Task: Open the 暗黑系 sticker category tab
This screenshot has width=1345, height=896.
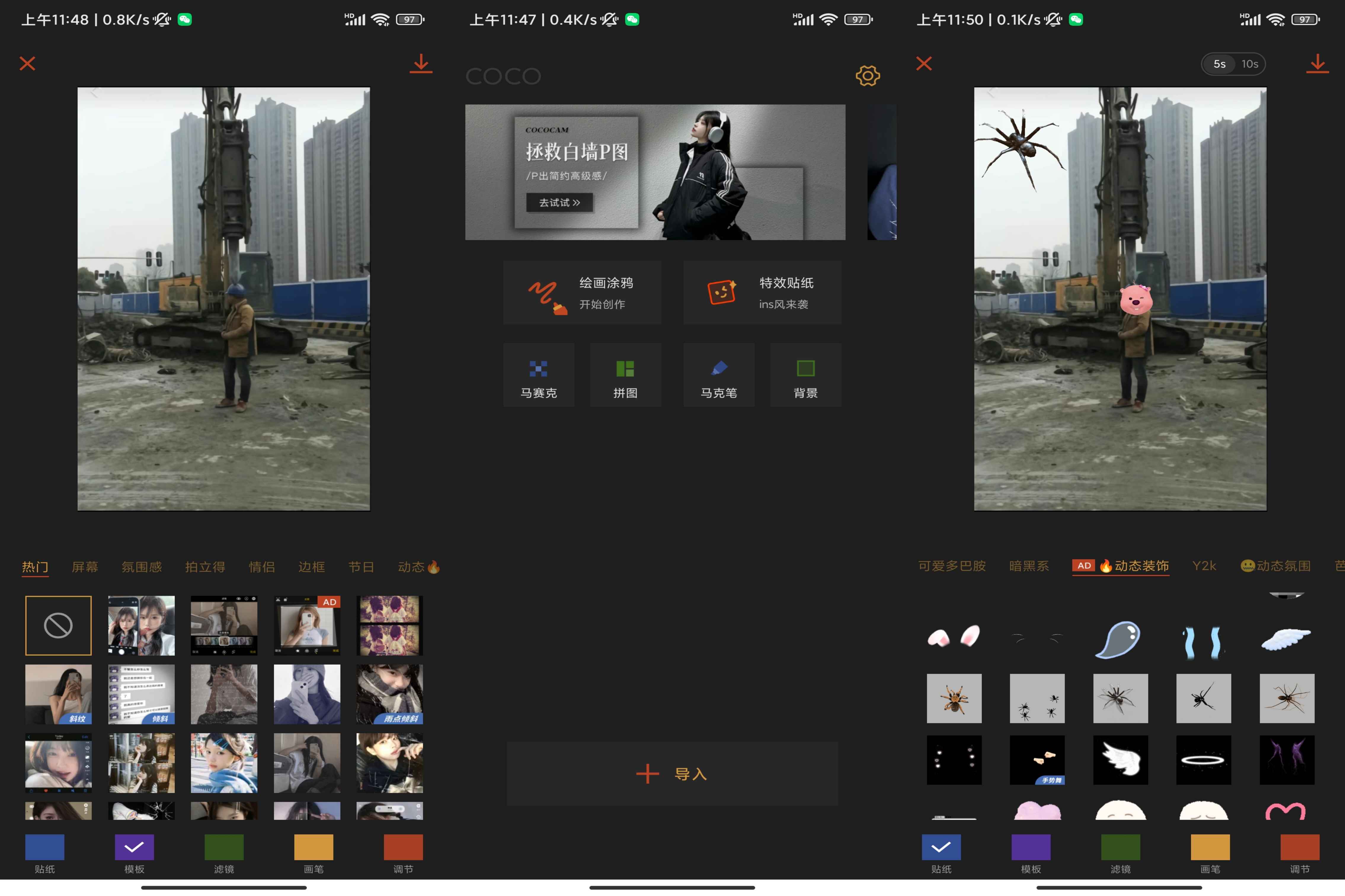Action: (1028, 566)
